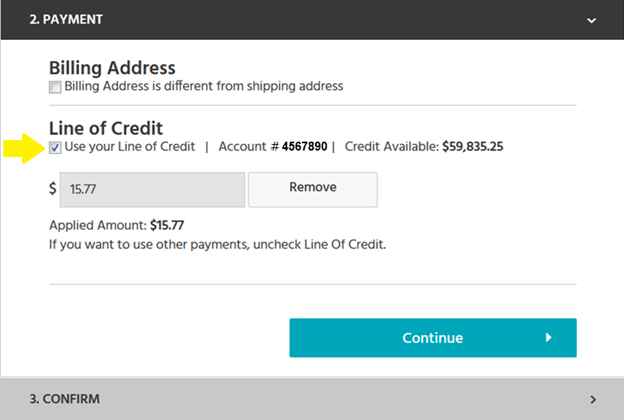Click the Remove button
Image resolution: width=624 pixels, height=420 pixels.
pos(313,189)
